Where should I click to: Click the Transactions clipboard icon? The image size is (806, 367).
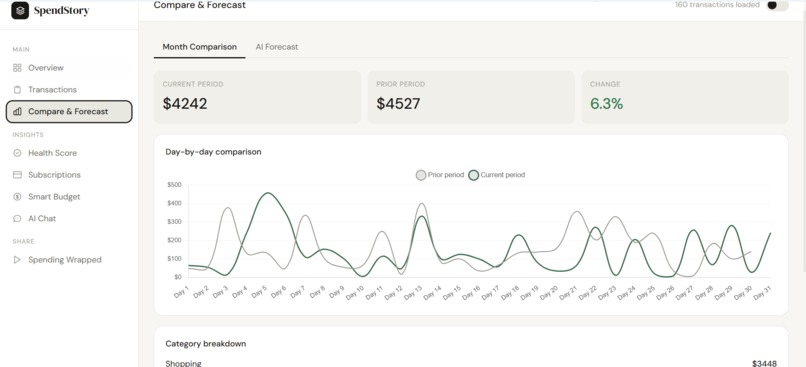(x=17, y=89)
